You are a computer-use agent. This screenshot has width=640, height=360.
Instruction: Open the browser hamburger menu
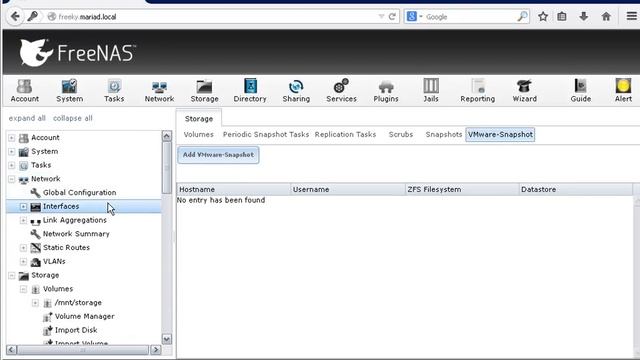pyautogui.click(x=631, y=16)
